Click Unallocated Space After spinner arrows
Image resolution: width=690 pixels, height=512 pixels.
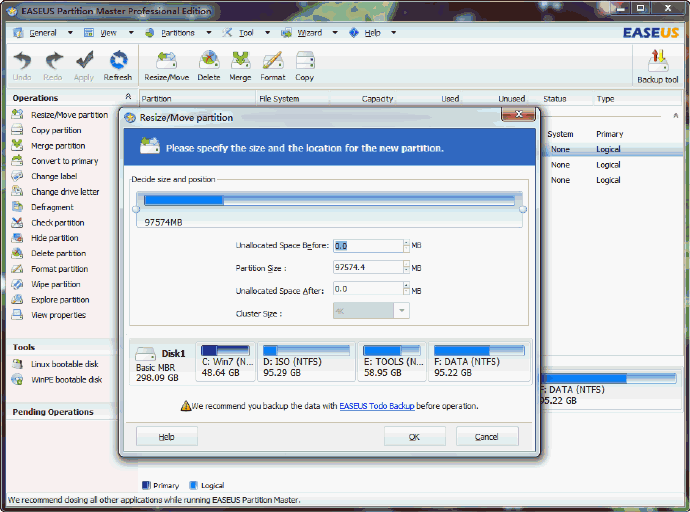[x=406, y=289]
